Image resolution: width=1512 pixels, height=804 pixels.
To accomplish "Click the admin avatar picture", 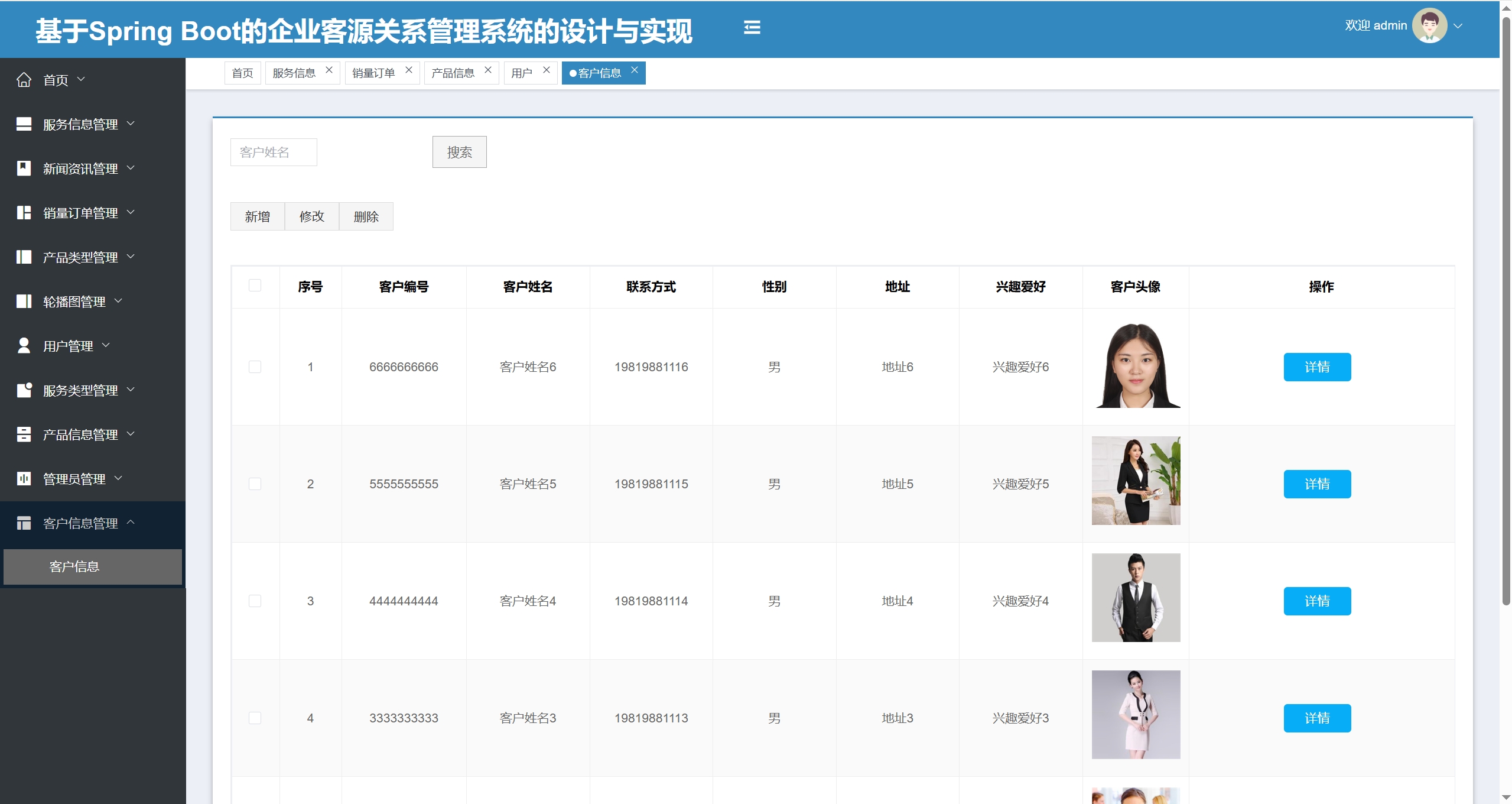I will pyautogui.click(x=1429, y=25).
